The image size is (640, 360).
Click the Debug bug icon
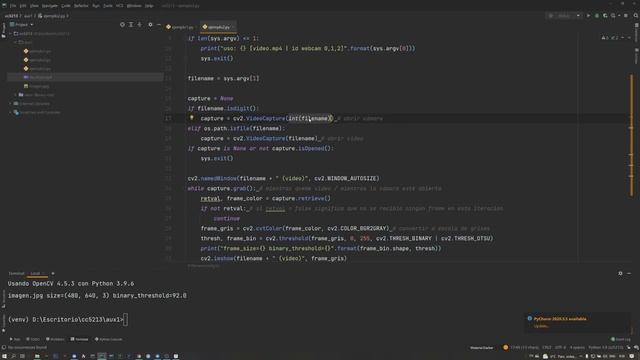coord(597,16)
